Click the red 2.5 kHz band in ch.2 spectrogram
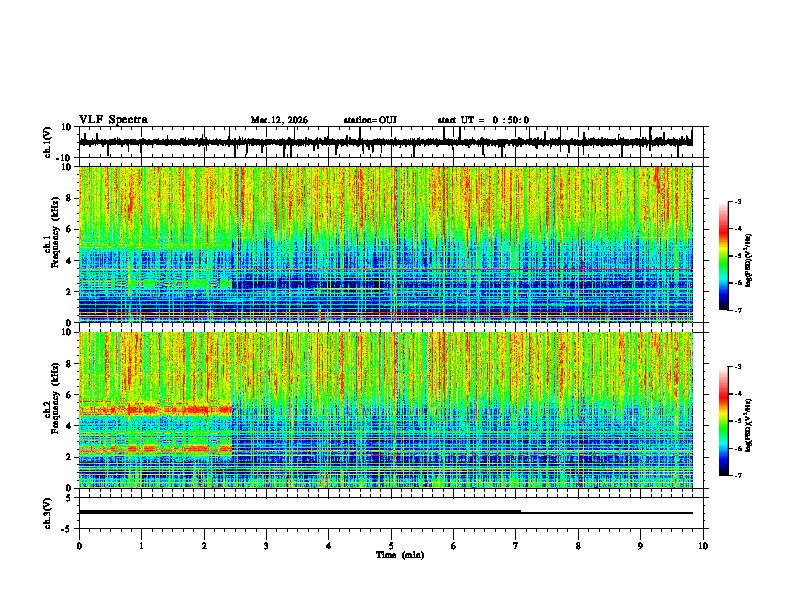Image resolution: width=792 pixels, height=612 pixels. (156, 448)
